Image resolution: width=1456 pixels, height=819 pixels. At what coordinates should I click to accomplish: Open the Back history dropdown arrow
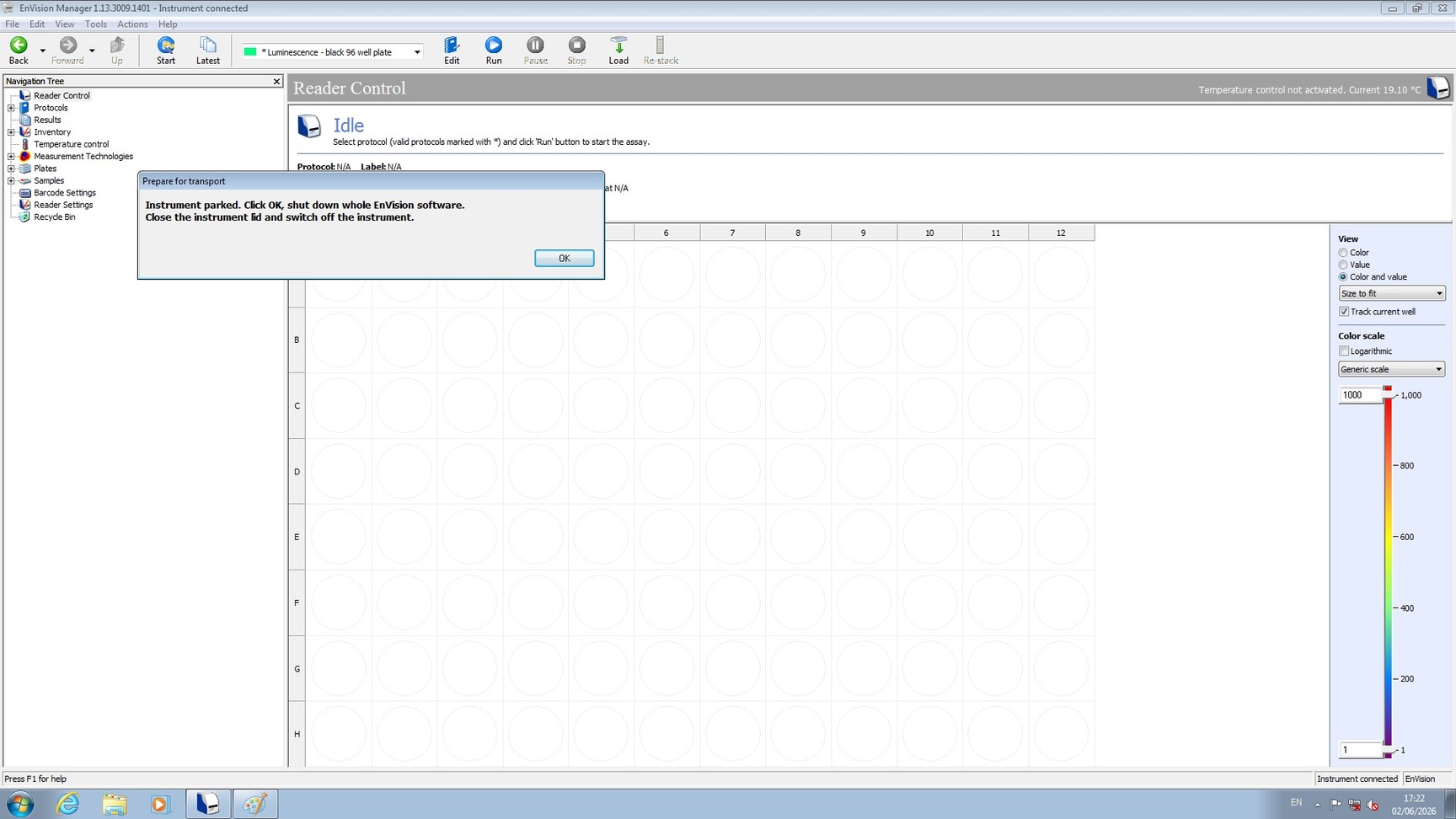tap(42, 51)
